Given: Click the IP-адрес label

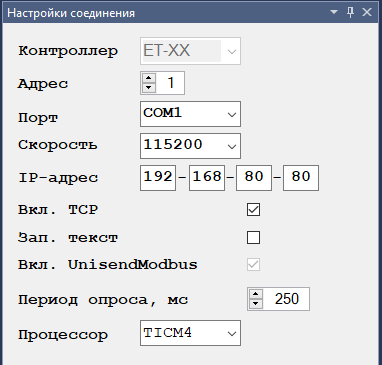Looking at the screenshot, I should click(58, 178).
